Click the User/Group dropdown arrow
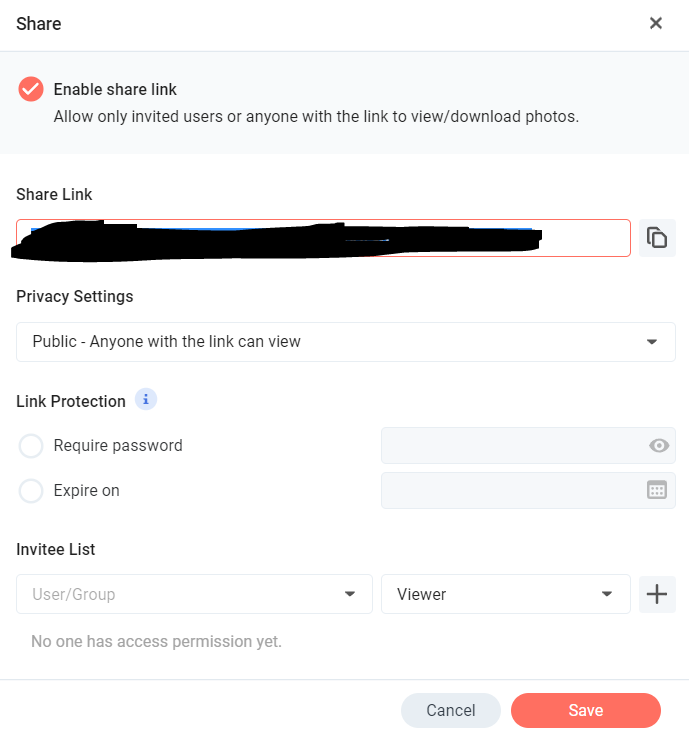The height and width of the screenshot is (736, 689). [x=350, y=594]
